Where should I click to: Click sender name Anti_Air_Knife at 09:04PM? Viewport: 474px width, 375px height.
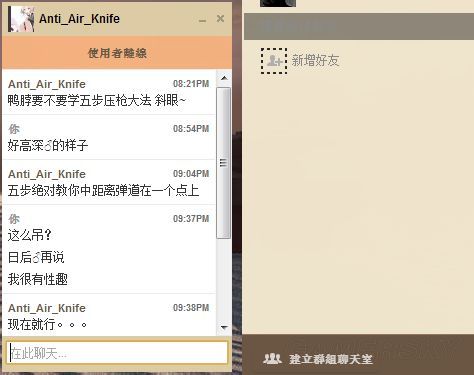pos(47,174)
